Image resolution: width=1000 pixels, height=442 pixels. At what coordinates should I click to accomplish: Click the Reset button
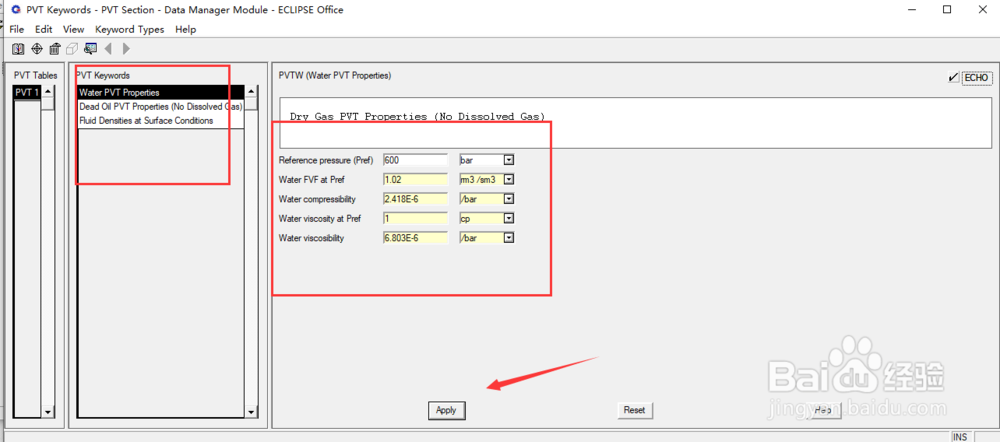point(635,410)
